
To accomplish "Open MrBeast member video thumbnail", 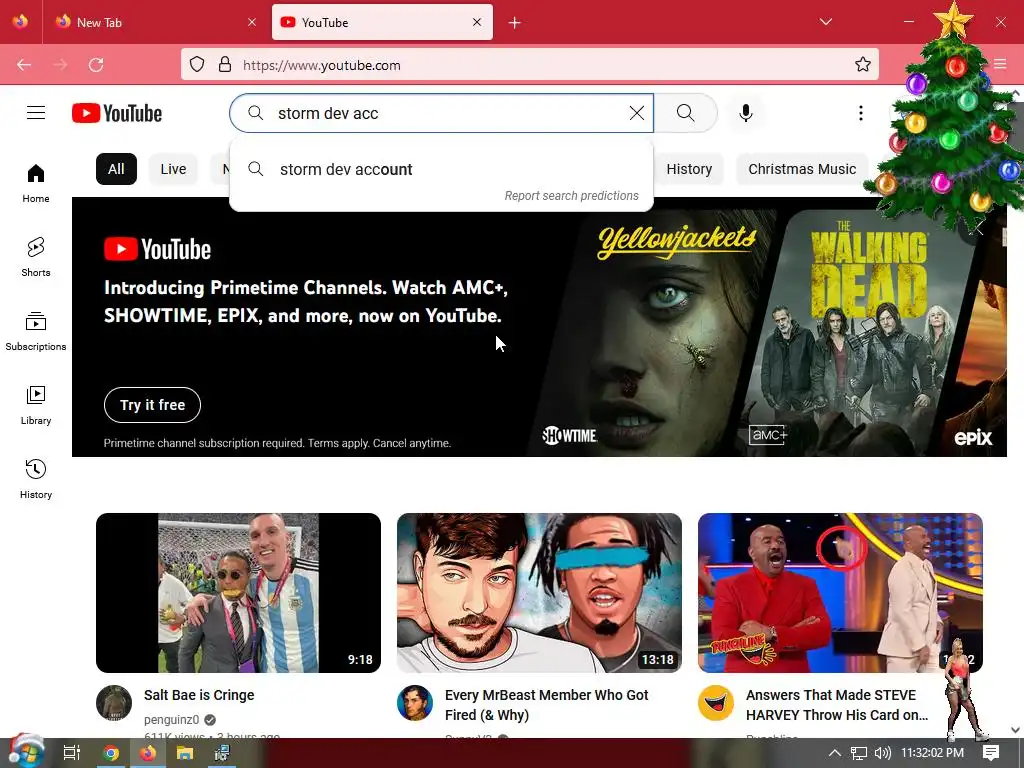I will click(539, 593).
